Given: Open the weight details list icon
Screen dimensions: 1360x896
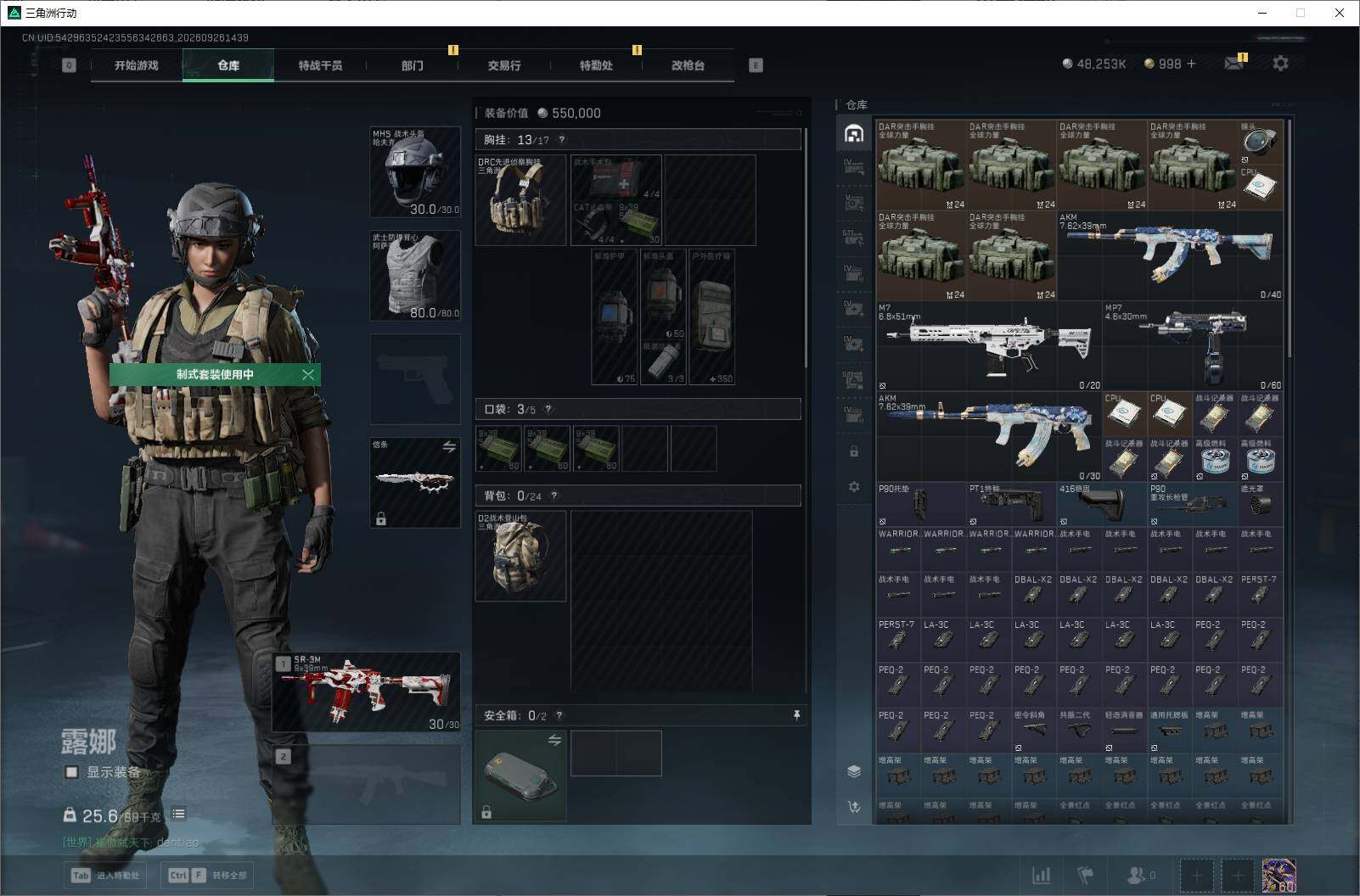Looking at the screenshot, I should [x=178, y=814].
